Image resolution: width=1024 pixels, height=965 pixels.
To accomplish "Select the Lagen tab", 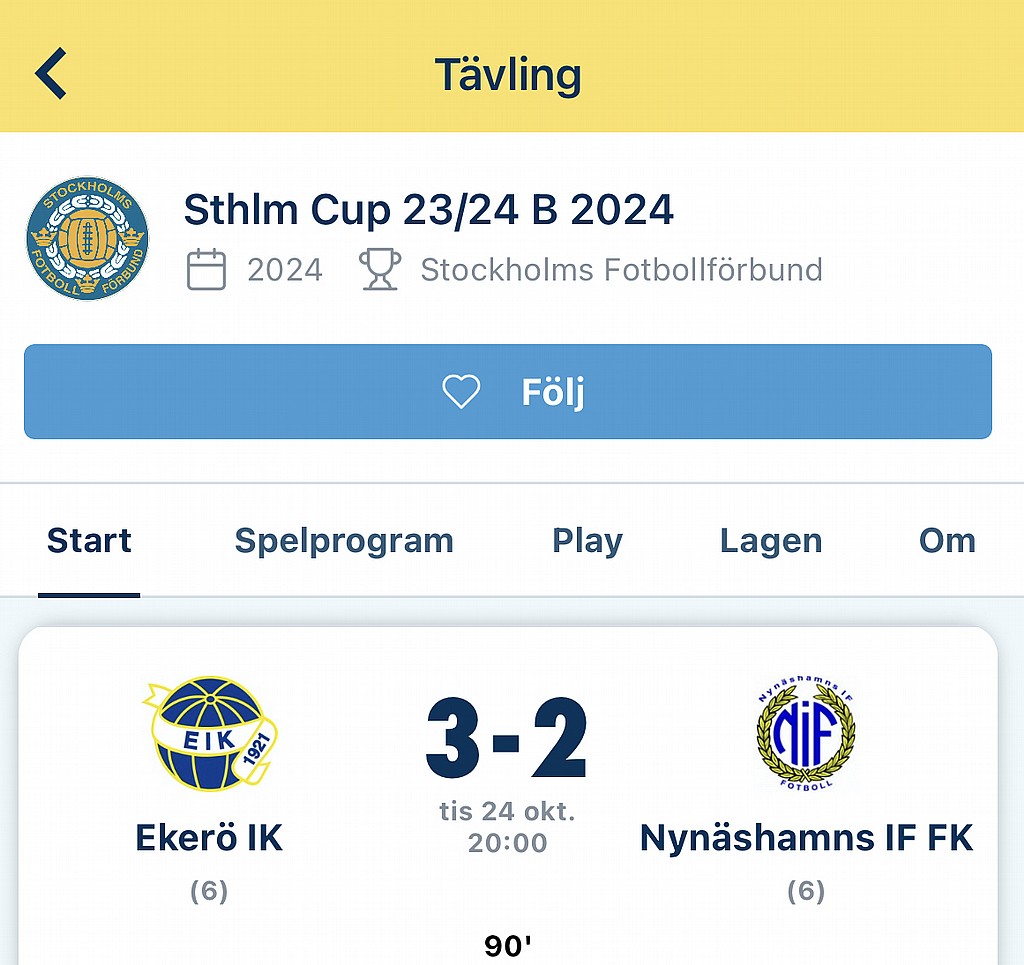I will coord(771,541).
